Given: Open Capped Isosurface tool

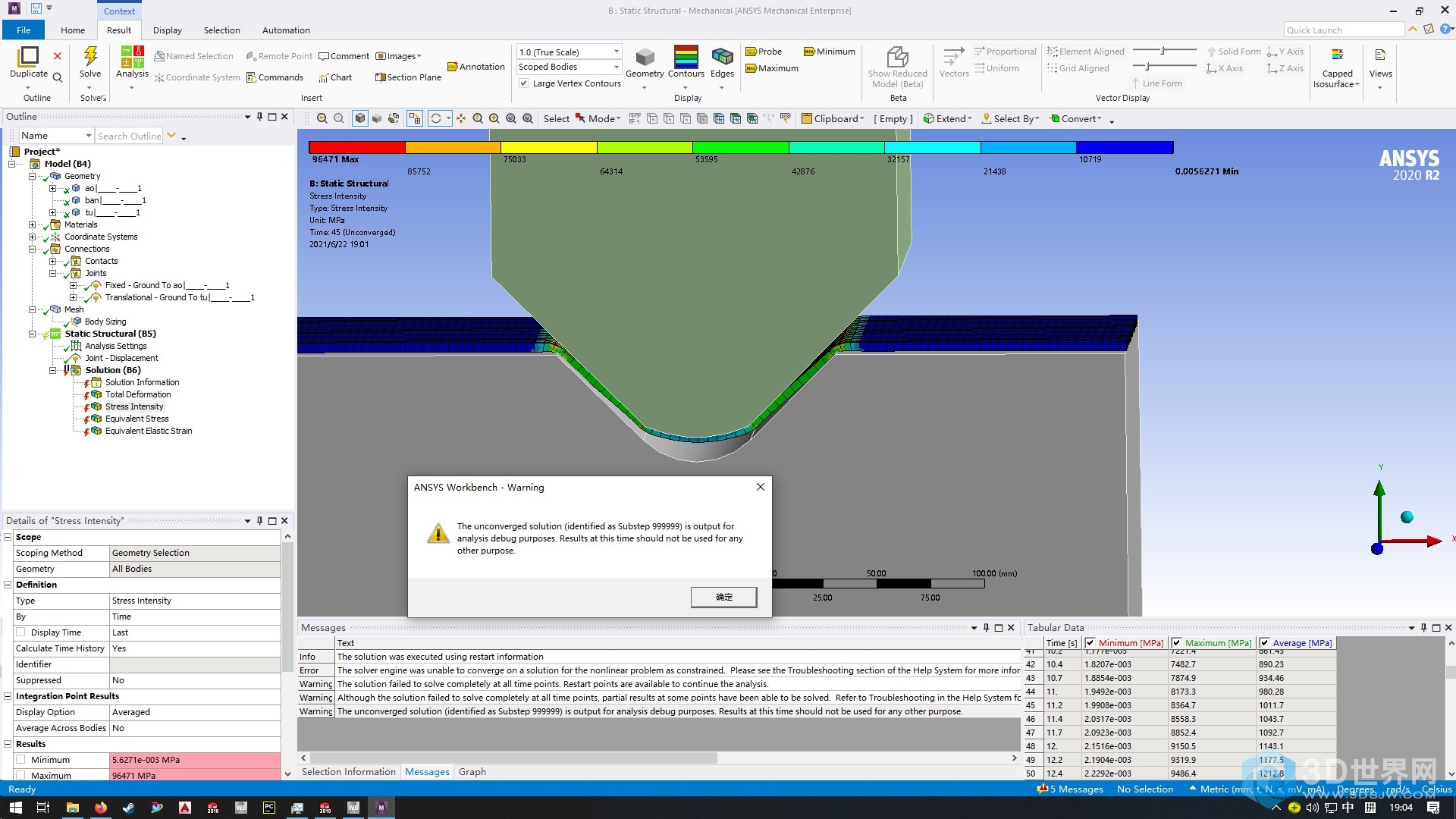Looking at the screenshot, I should click(x=1337, y=67).
